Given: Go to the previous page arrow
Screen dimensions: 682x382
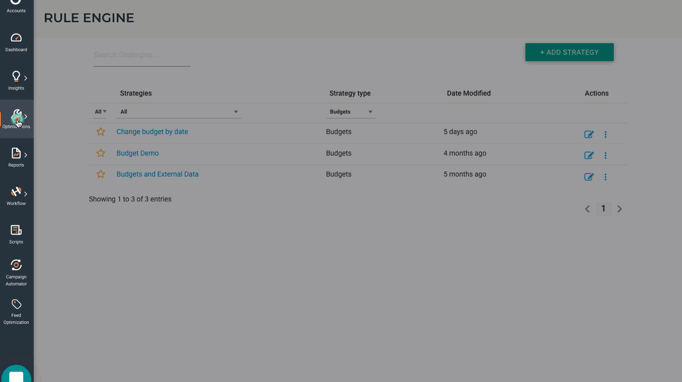Looking at the screenshot, I should (x=587, y=209).
